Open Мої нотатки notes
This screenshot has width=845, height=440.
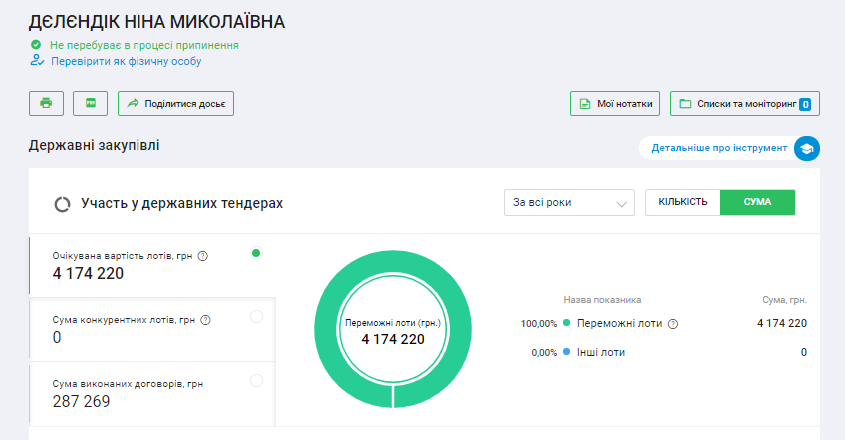pyautogui.click(x=615, y=104)
